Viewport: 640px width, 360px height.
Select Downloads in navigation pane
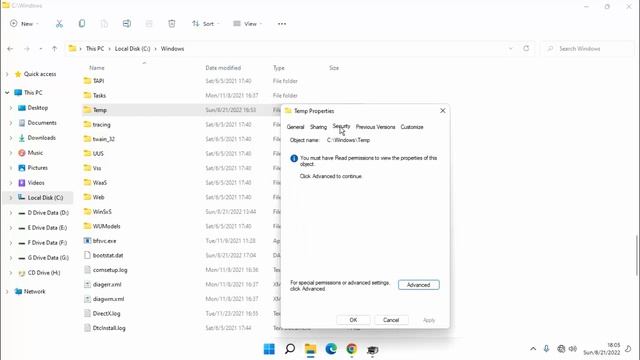(41, 138)
